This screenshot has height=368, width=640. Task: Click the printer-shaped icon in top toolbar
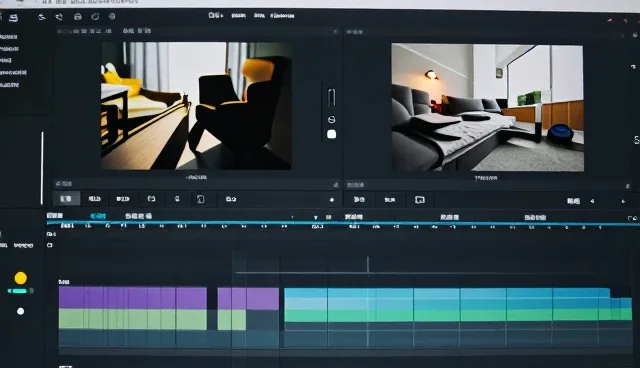coord(78,17)
